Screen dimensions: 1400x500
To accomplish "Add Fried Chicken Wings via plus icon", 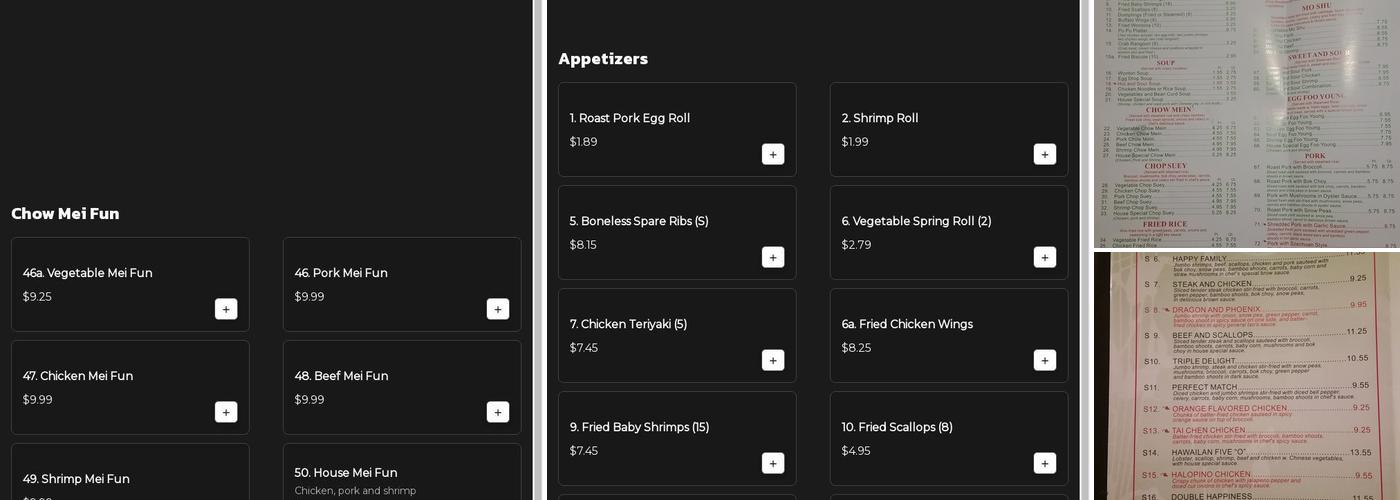I will pos(1045,360).
